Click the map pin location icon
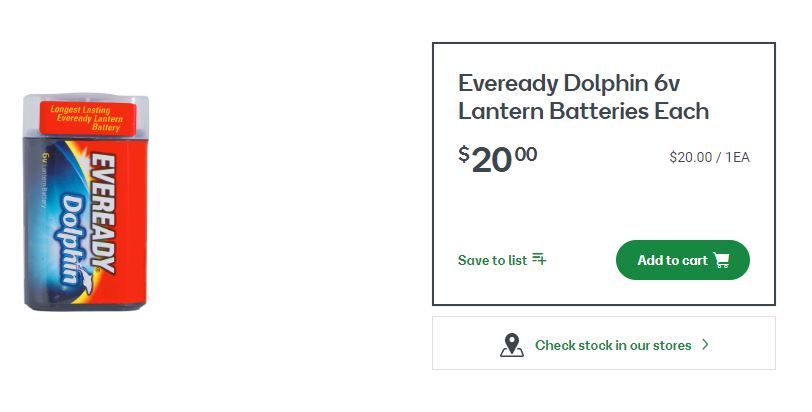 pos(511,345)
